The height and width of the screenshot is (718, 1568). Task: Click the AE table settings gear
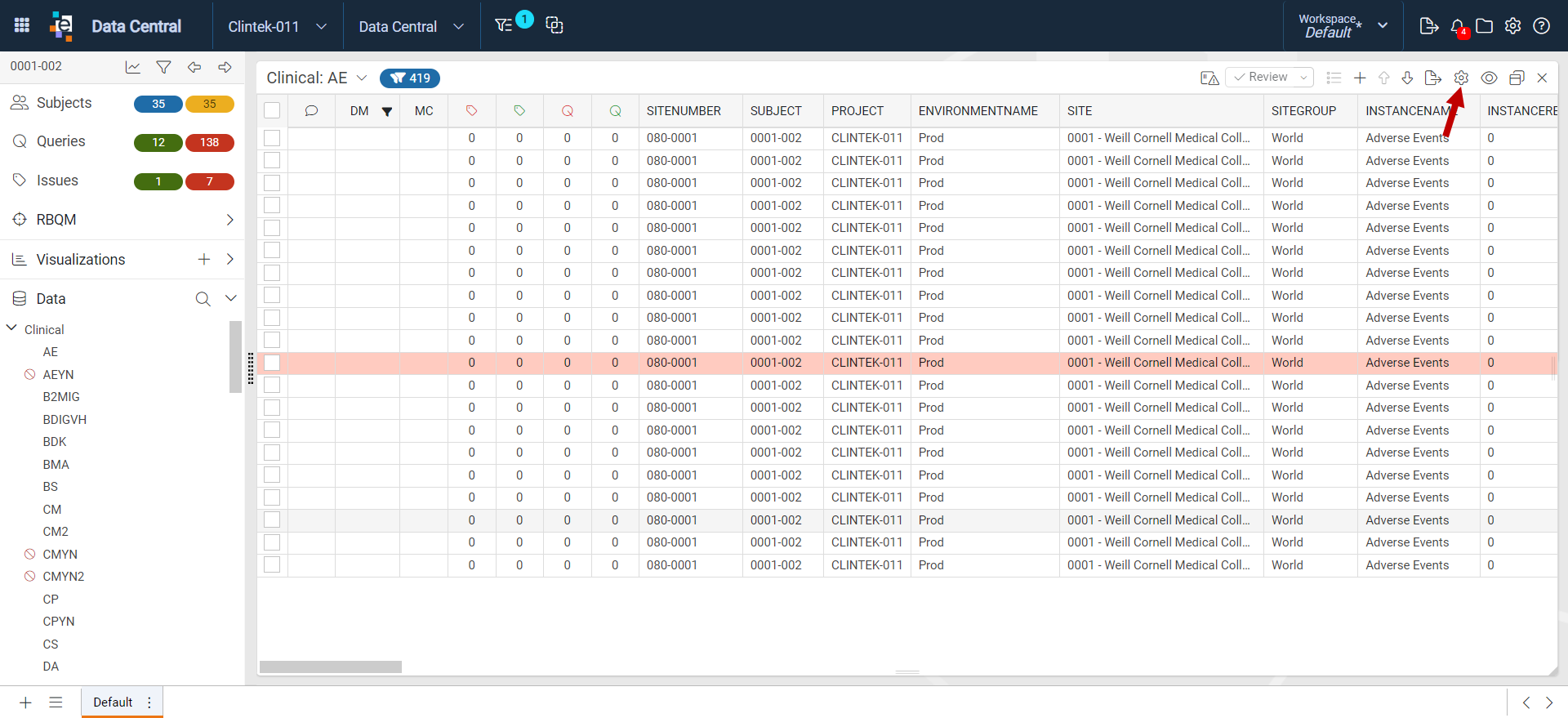tap(1461, 78)
